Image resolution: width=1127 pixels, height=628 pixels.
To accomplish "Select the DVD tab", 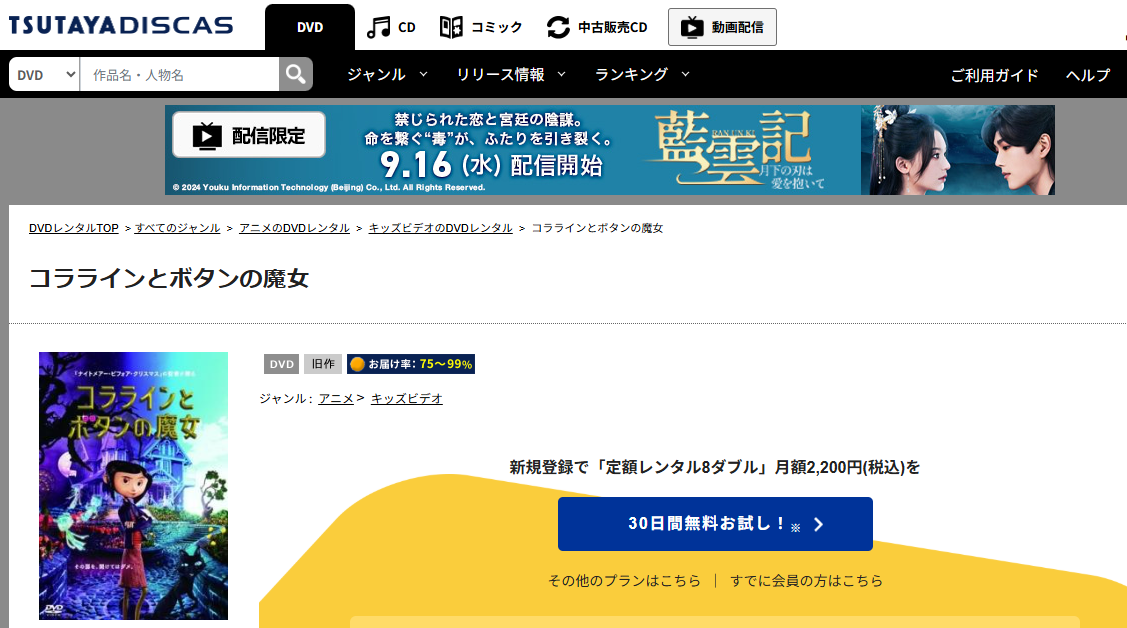I will (310, 27).
